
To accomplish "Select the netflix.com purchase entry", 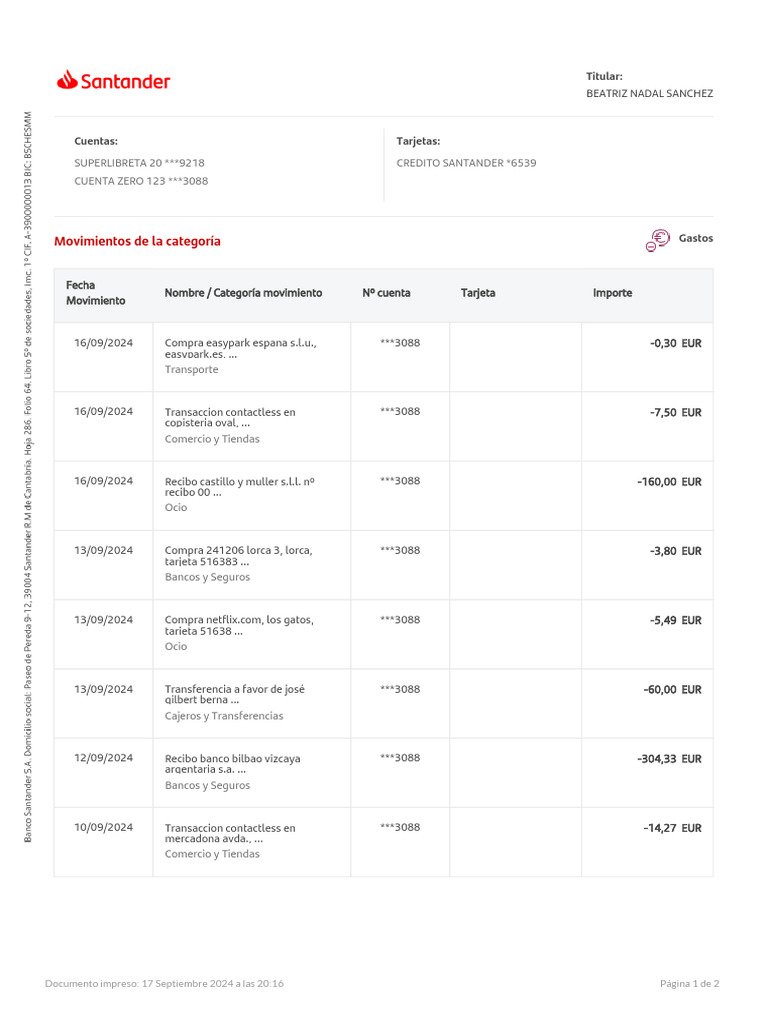I will coord(239,625).
